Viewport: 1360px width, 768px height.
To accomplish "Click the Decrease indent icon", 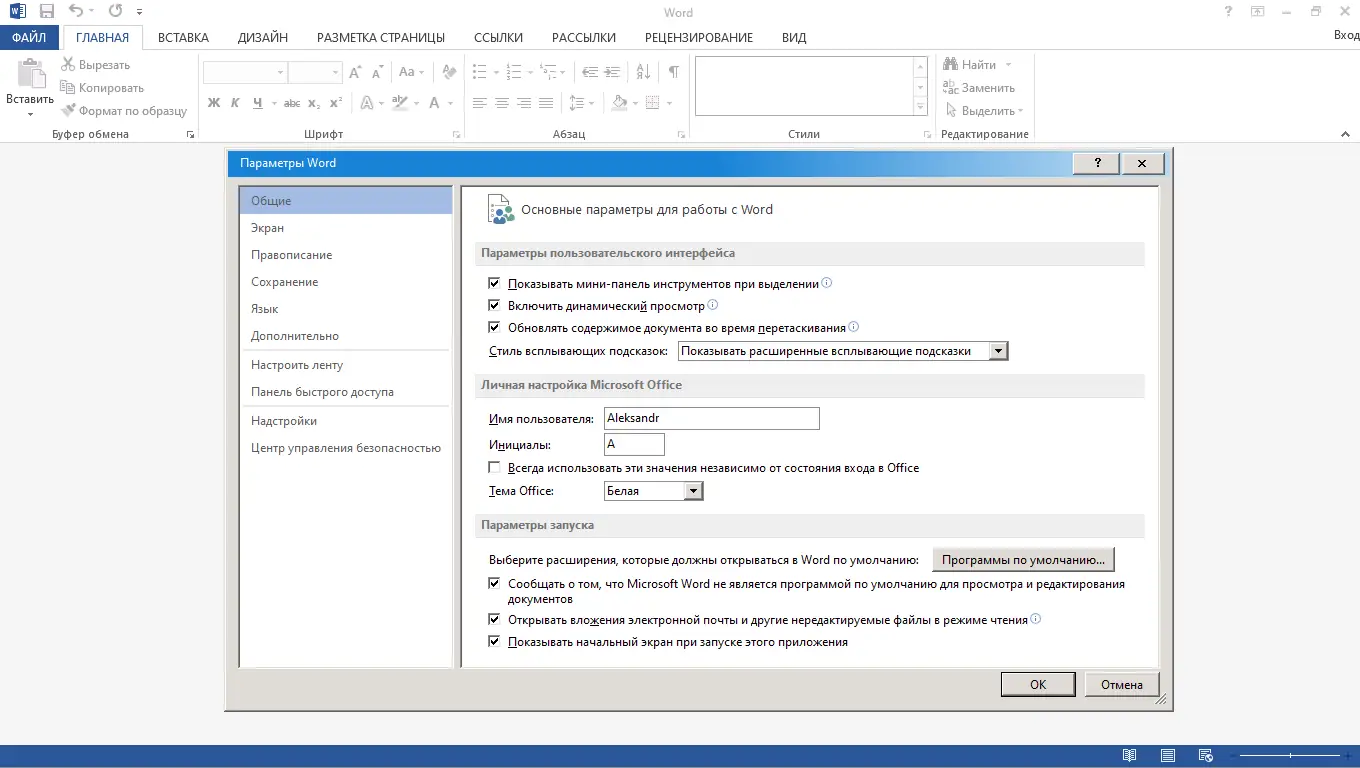I will [590, 73].
